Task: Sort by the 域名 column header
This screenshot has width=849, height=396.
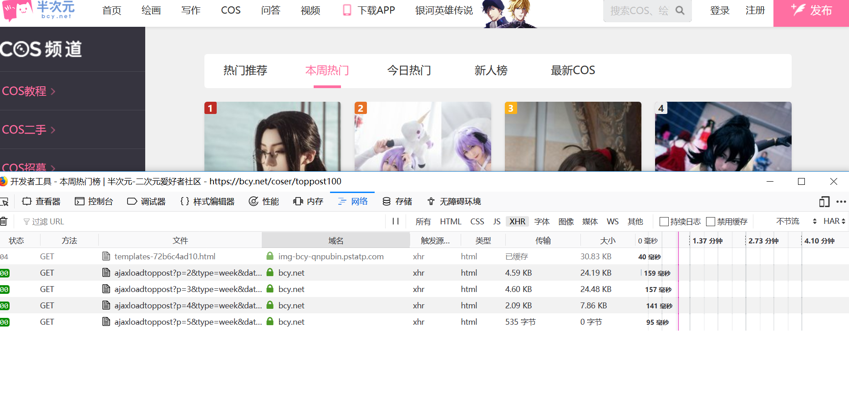Action: [336, 241]
